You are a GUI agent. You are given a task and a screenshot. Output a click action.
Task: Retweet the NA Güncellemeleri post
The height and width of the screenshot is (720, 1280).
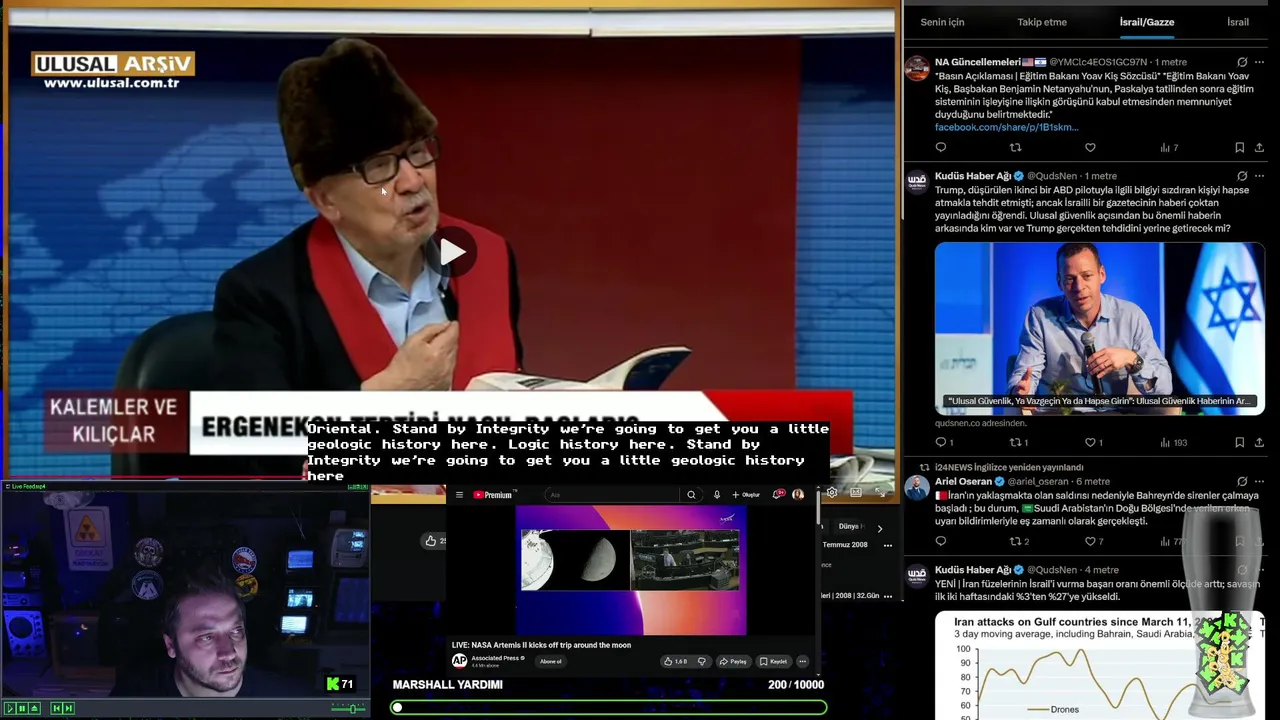pyautogui.click(x=1016, y=148)
